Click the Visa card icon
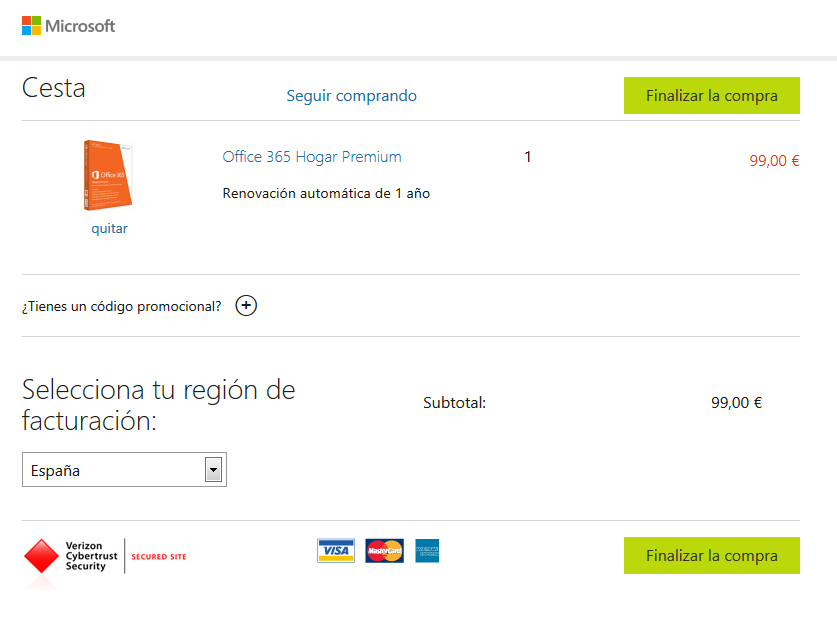Image resolution: width=837 pixels, height=620 pixels. pos(336,551)
